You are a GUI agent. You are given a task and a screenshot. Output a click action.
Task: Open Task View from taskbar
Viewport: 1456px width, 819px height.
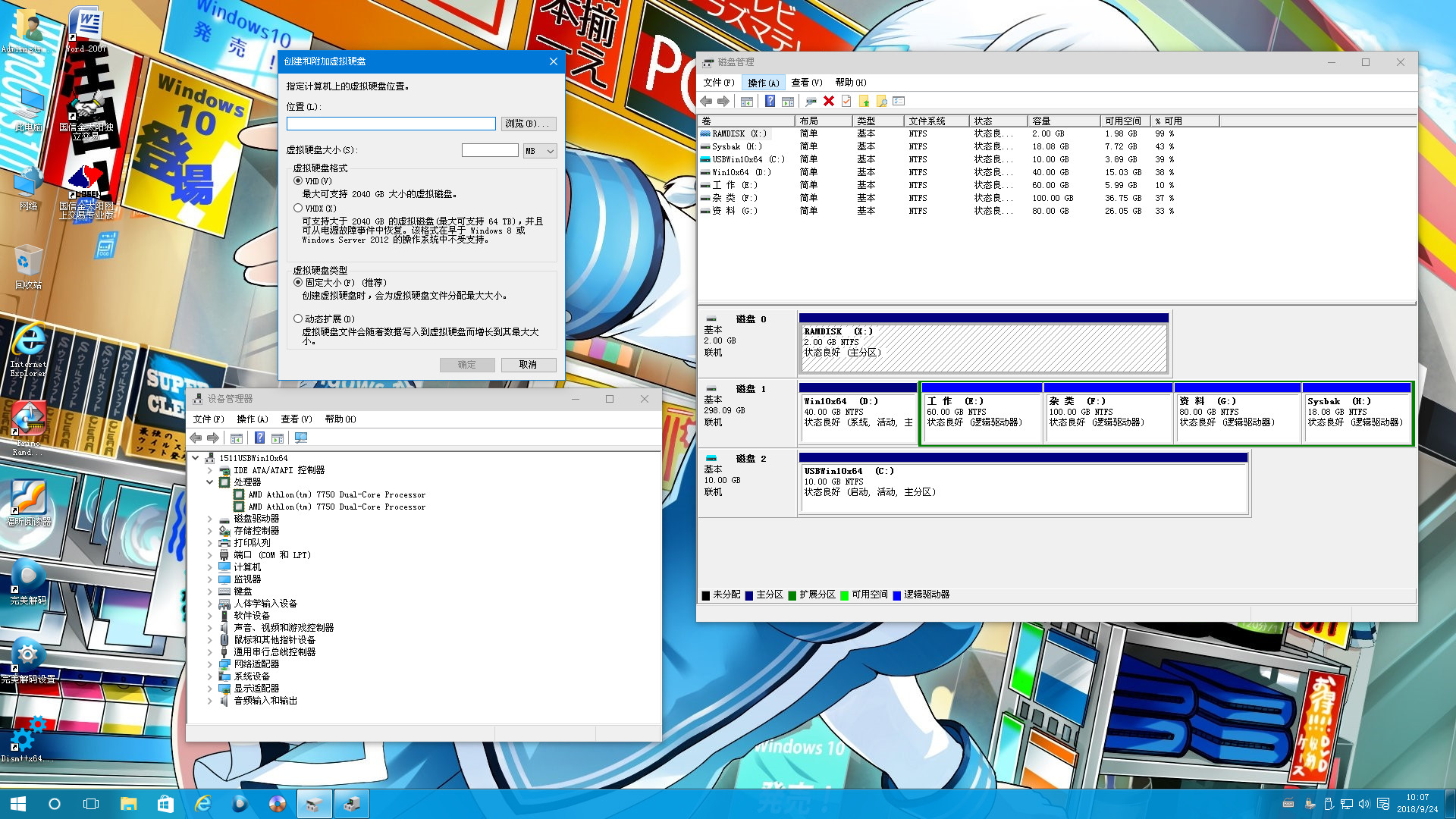[91, 804]
